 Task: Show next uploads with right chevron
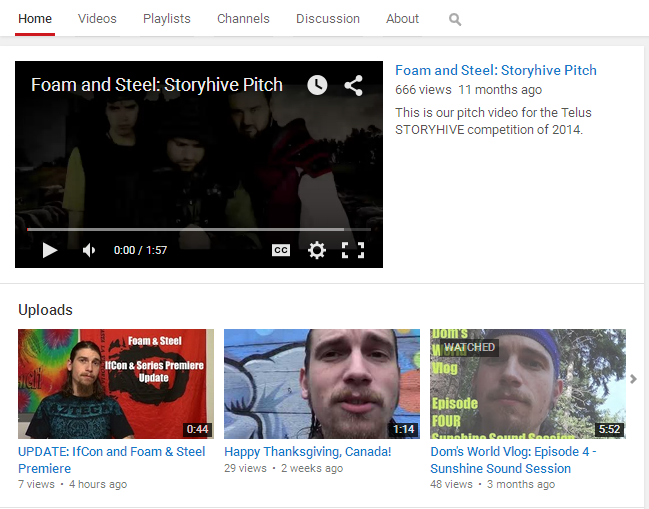click(x=633, y=379)
